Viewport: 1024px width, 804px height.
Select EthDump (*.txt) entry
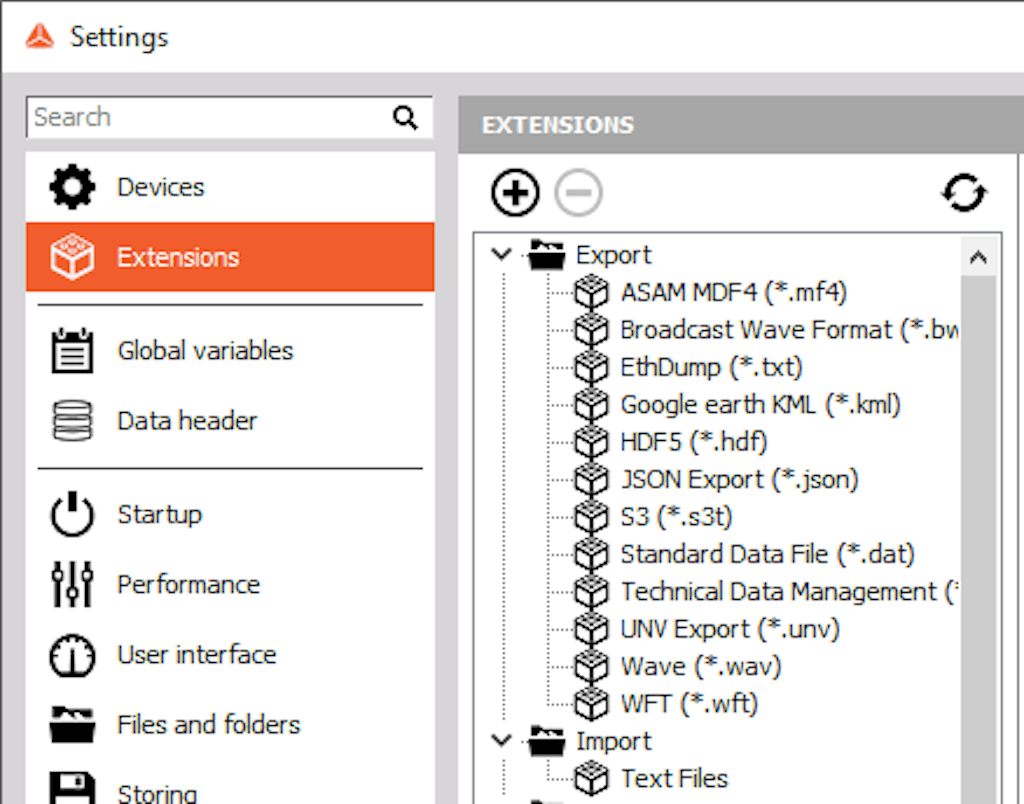711,367
